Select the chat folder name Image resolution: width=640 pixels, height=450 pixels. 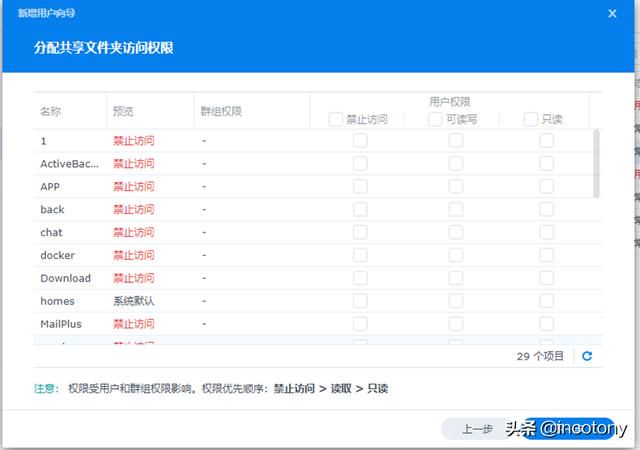[51, 232]
